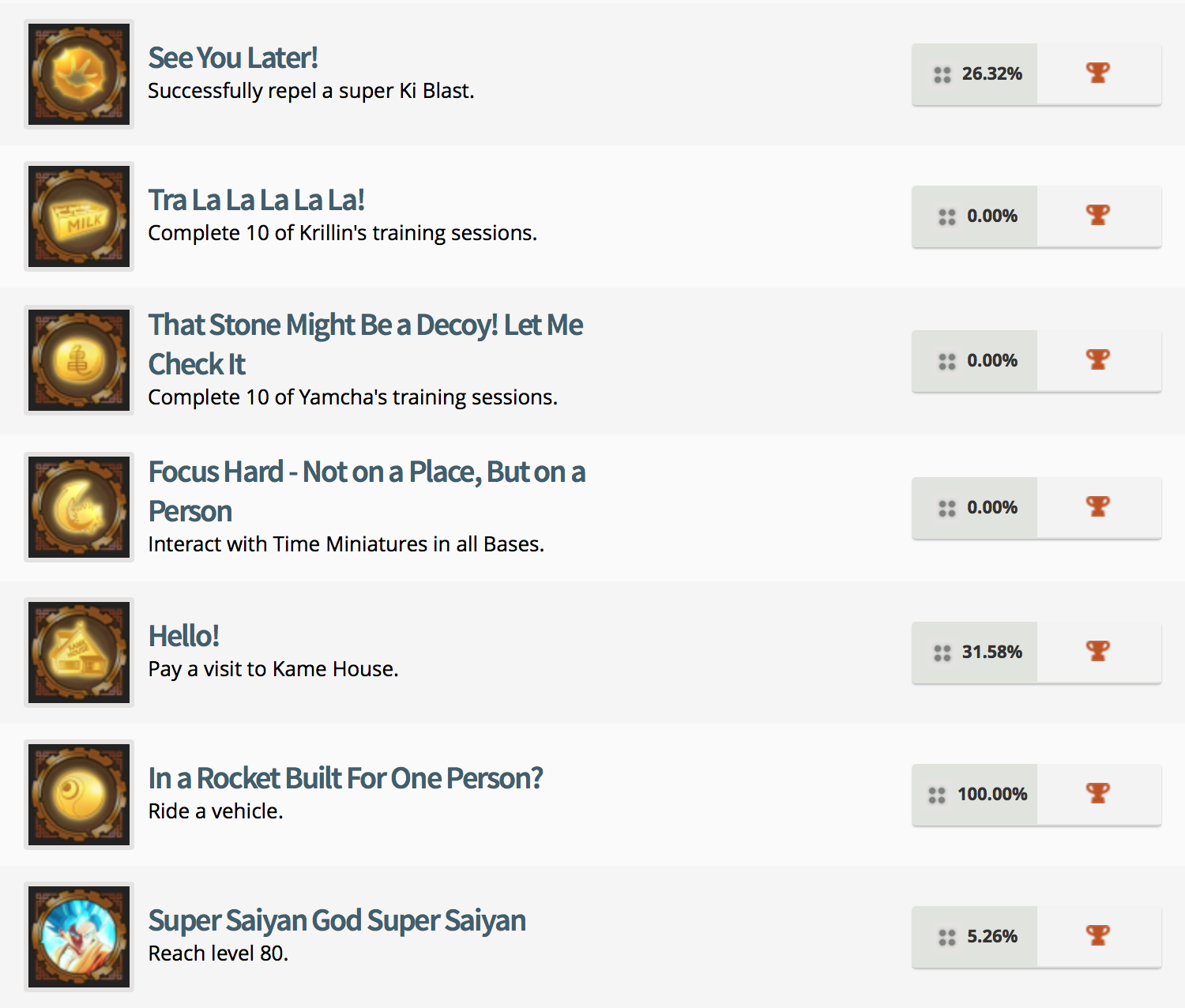Click bronze trophy icon for Ride a vehicle
The image size is (1185, 1008).
point(1098,794)
